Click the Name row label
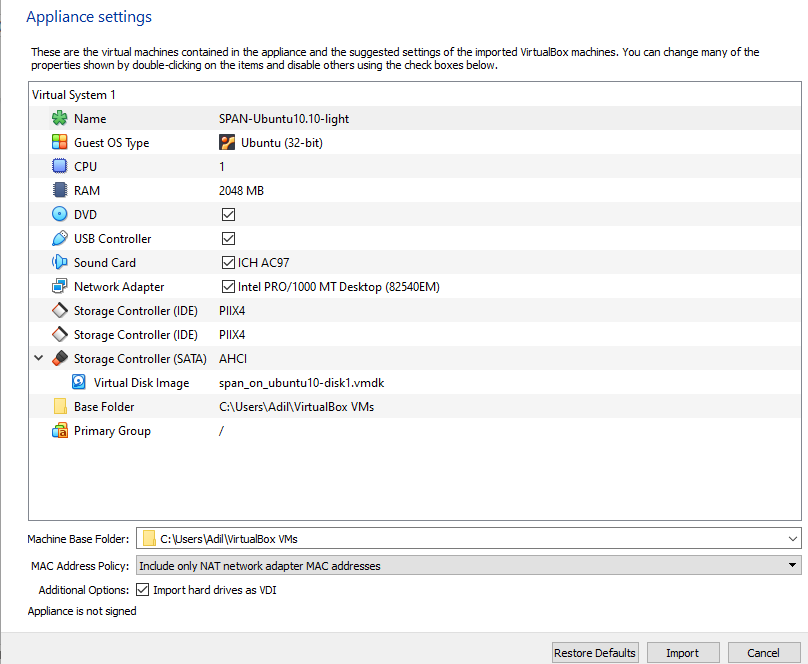This screenshot has height=664, width=808. (90, 118)
